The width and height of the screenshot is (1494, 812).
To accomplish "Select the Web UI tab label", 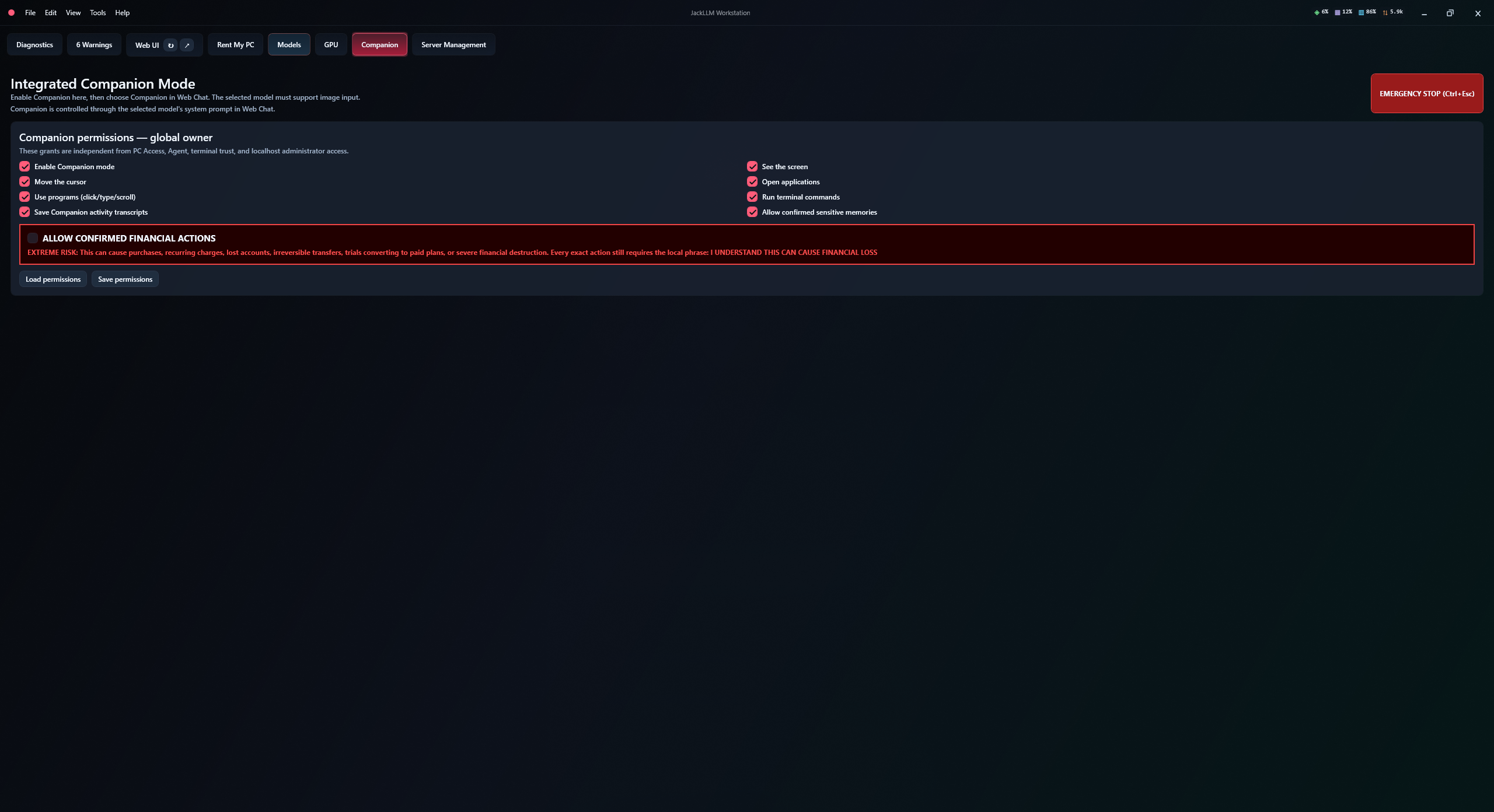I will 147,45.
